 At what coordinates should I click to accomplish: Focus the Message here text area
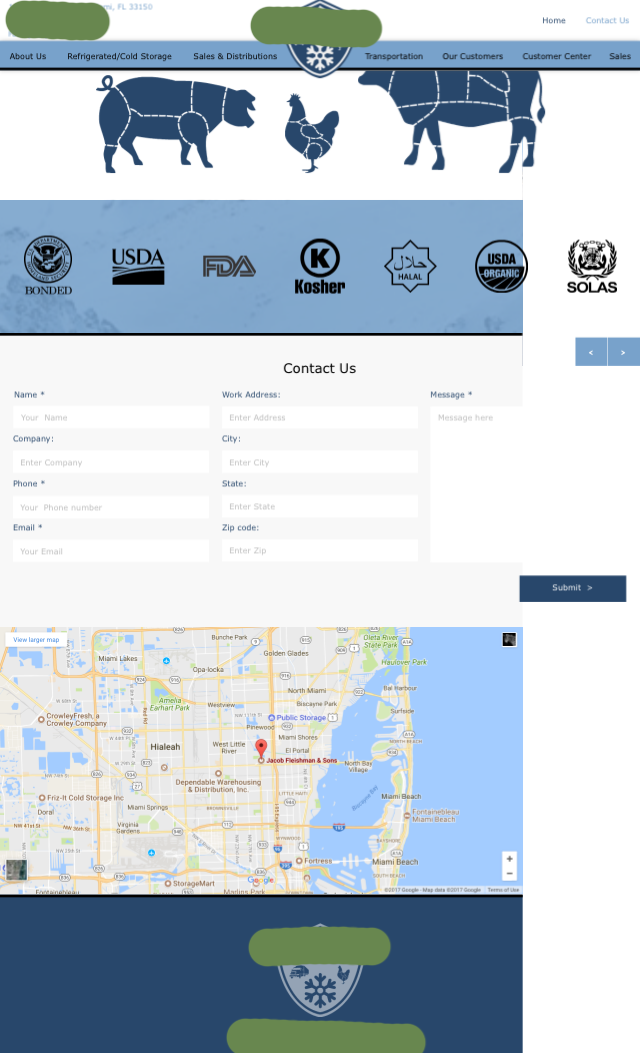(x=477, y=484)
